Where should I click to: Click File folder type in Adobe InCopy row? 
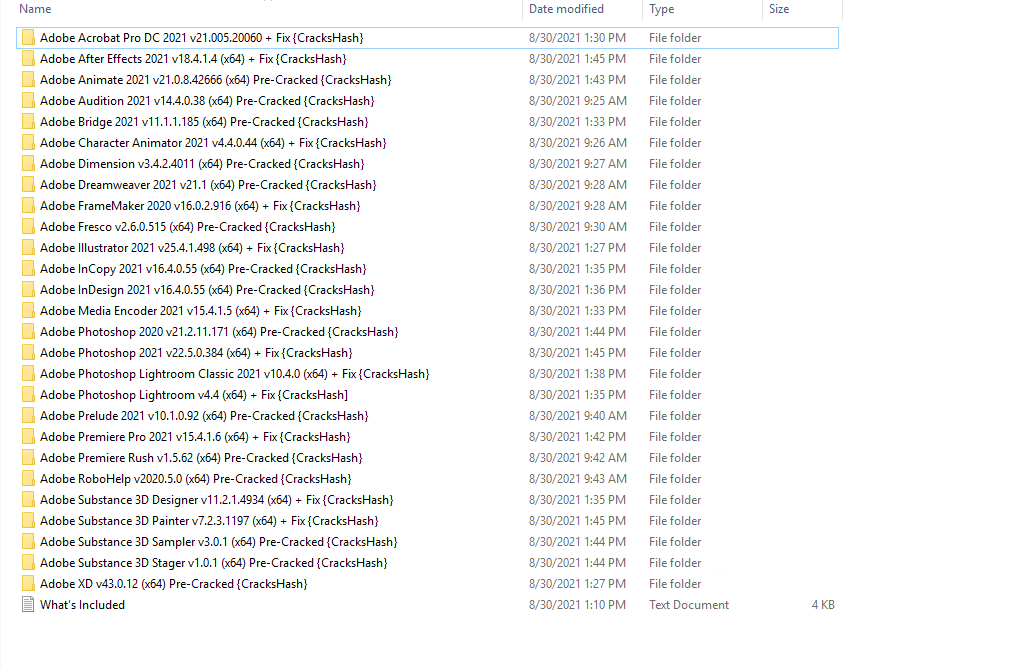675,269
